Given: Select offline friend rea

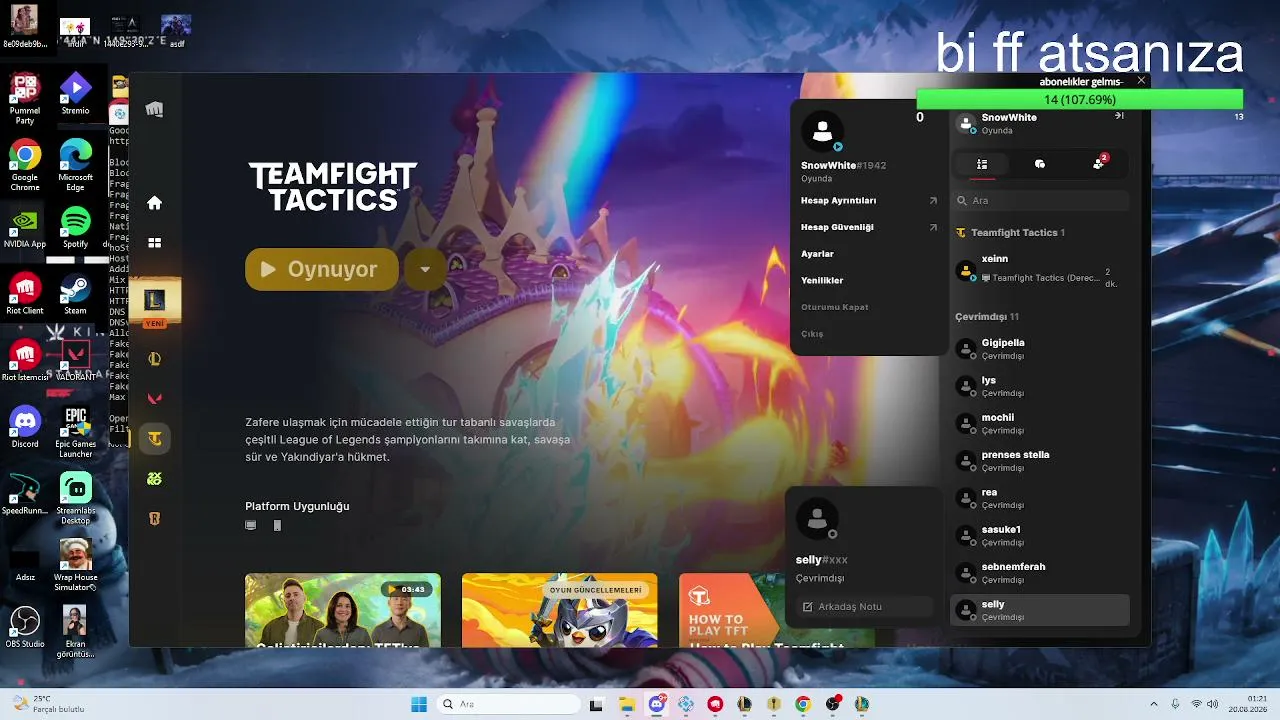Looking at the screenshot, I should (1040, 498).
